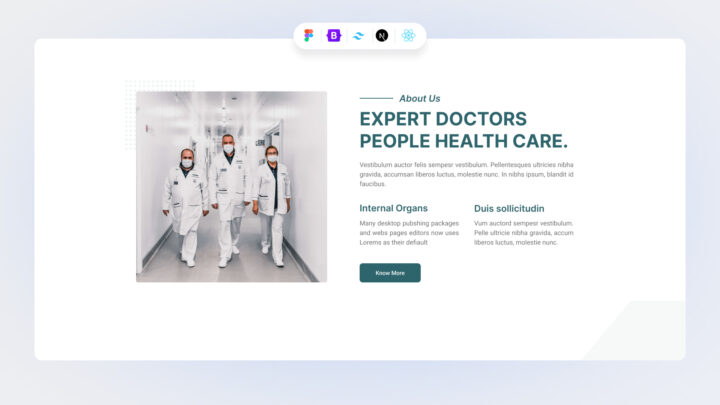Click the dotted pattern behind the photo

pyautogui.click(x=130, y=115)
